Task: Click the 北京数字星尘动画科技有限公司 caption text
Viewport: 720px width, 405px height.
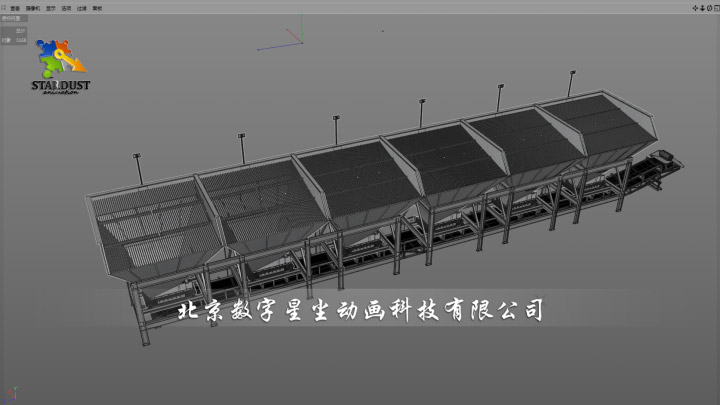Action: (x=360, y=311)
